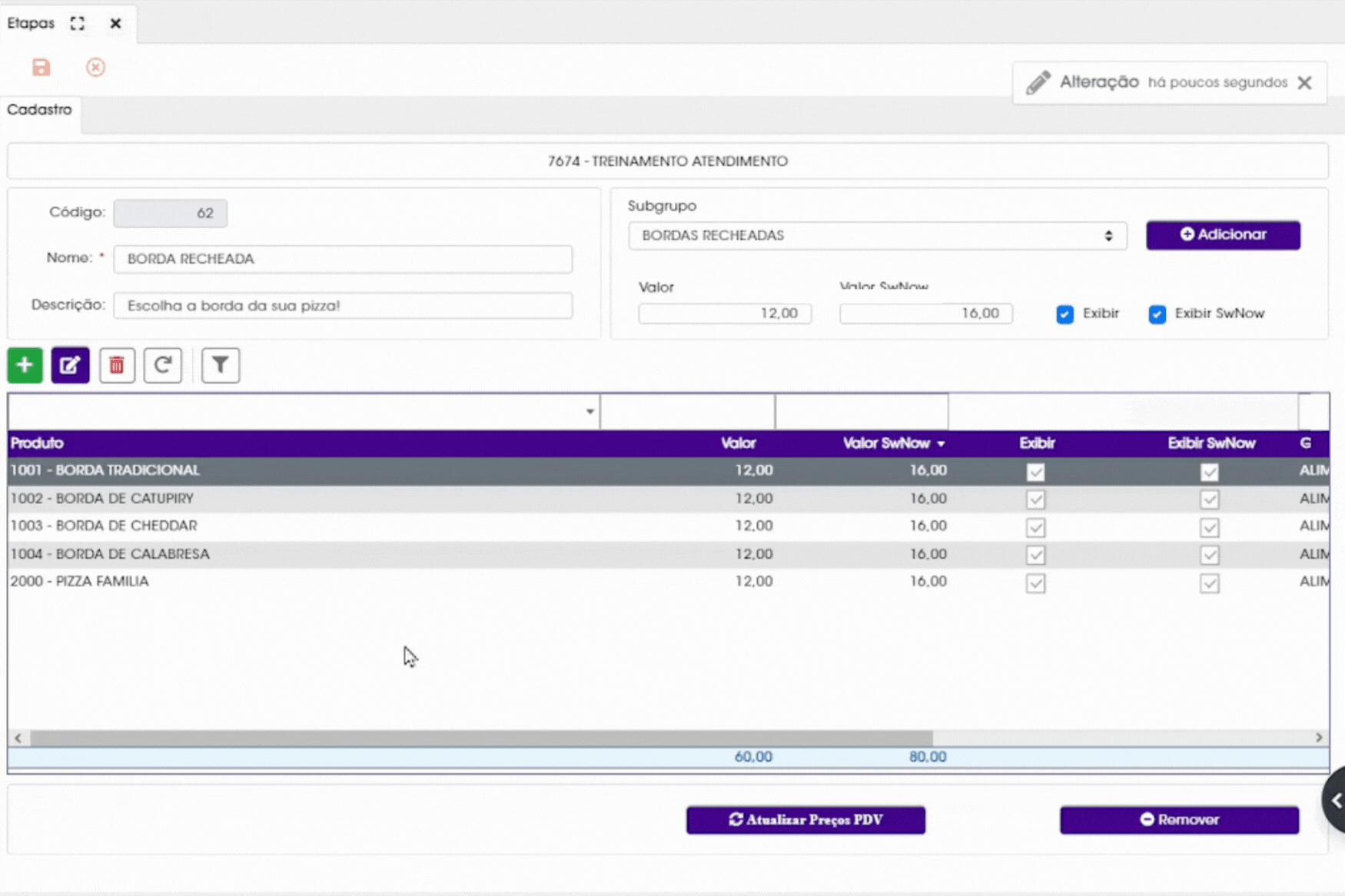Image resolution: width=1345 pixels, height=896 pixels.
Task: Click the Valor column filter box
Action: 687,412
